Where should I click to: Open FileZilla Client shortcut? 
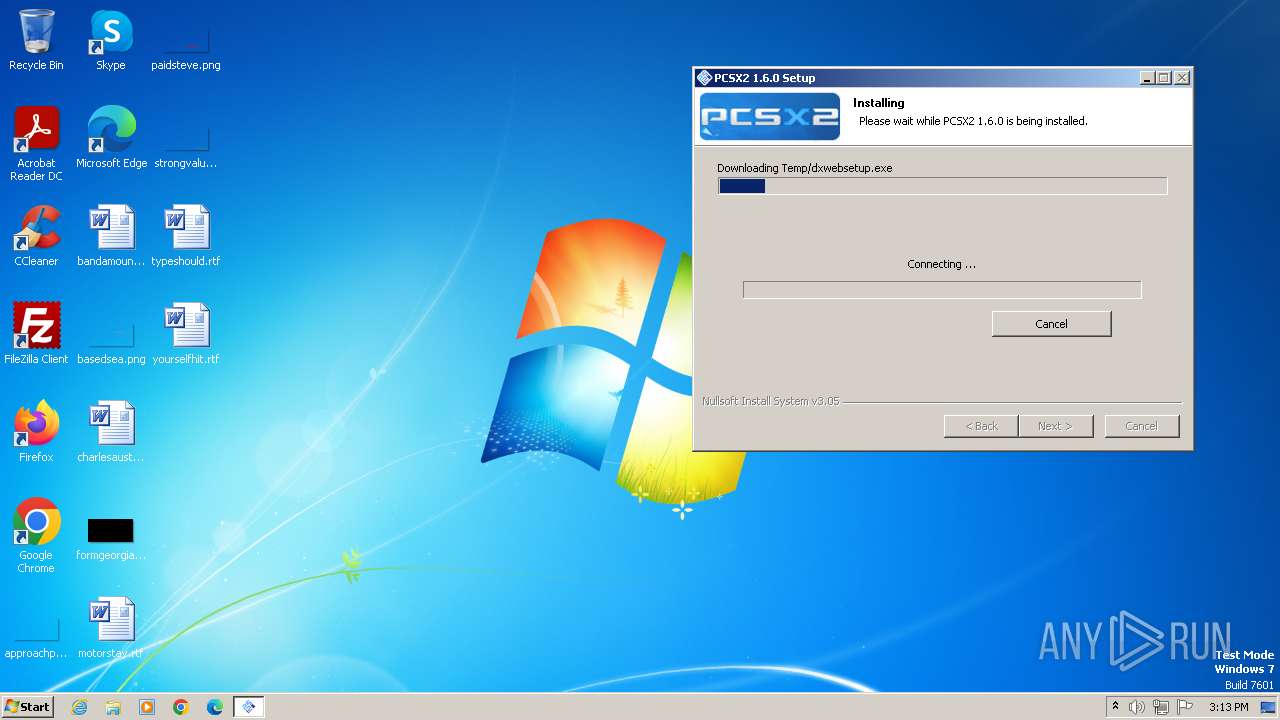(36, 334)
